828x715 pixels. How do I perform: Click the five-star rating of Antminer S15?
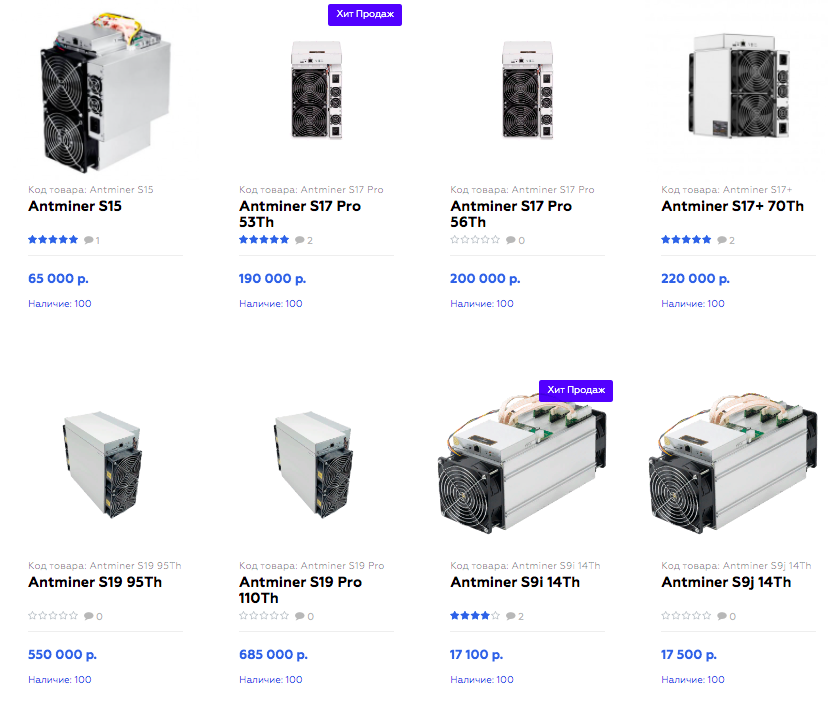point(53,239)
